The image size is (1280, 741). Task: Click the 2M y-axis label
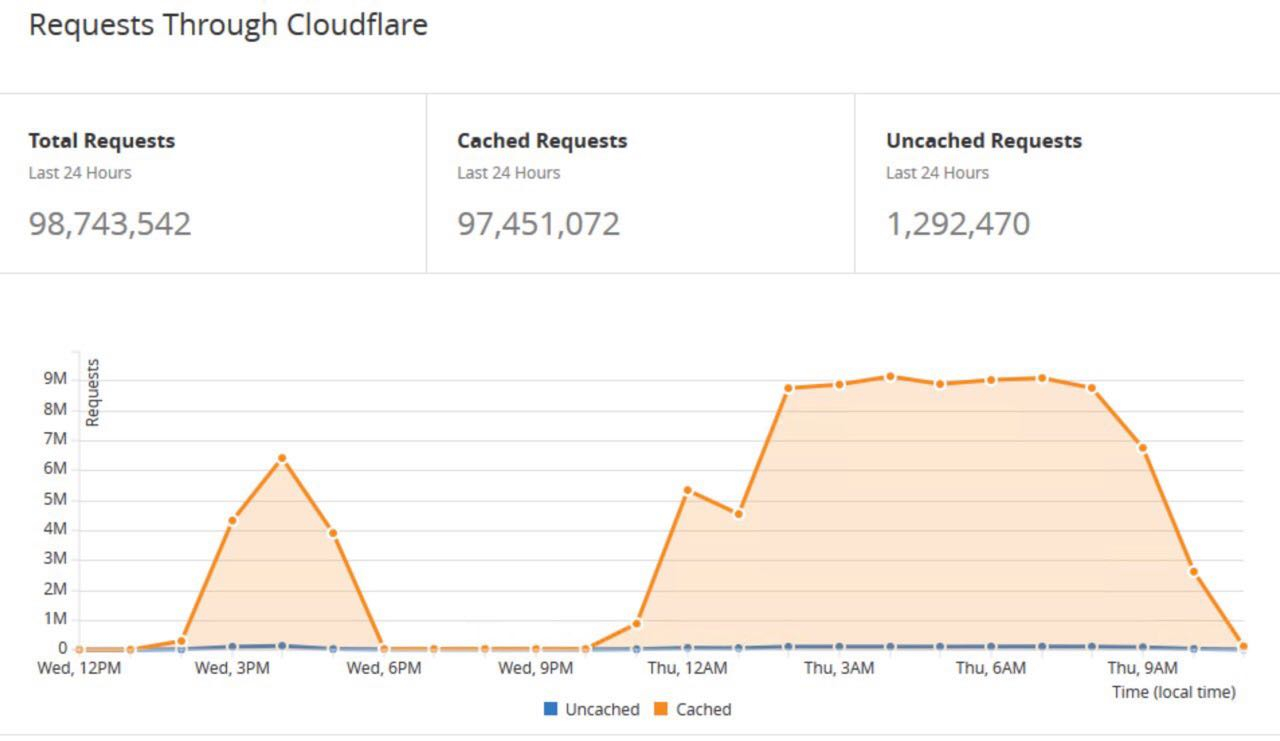tap(54, 590)
